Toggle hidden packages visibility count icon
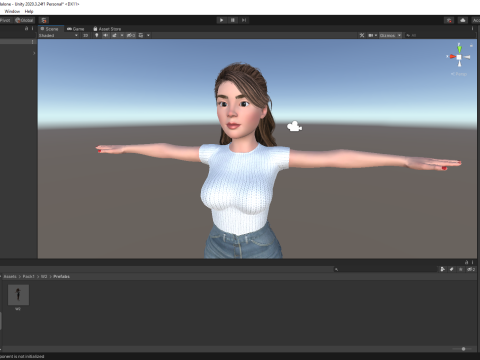This screenshot has height=360, width=480. (471, 269)
